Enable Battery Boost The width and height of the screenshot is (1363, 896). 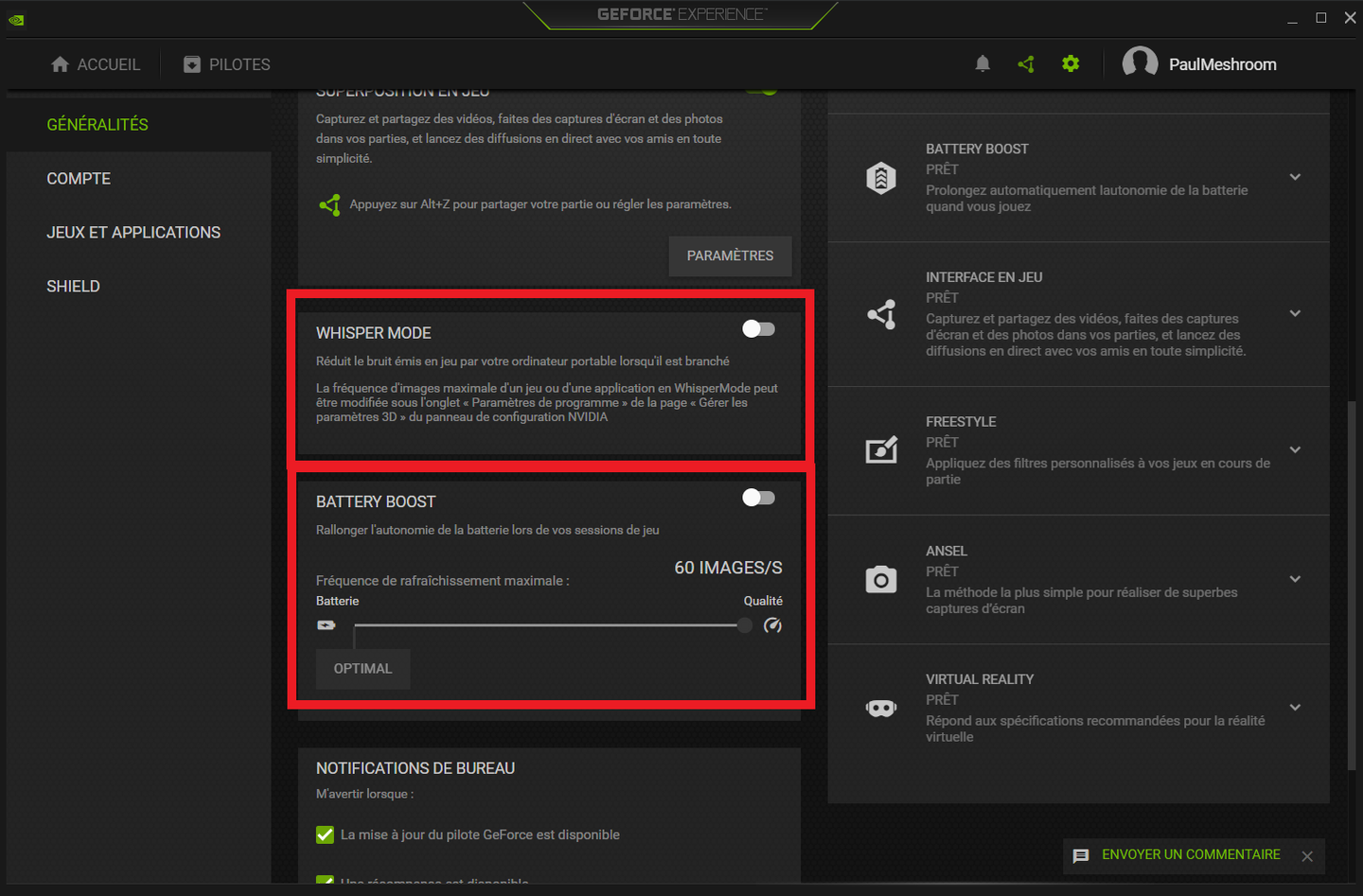[758, 497]
